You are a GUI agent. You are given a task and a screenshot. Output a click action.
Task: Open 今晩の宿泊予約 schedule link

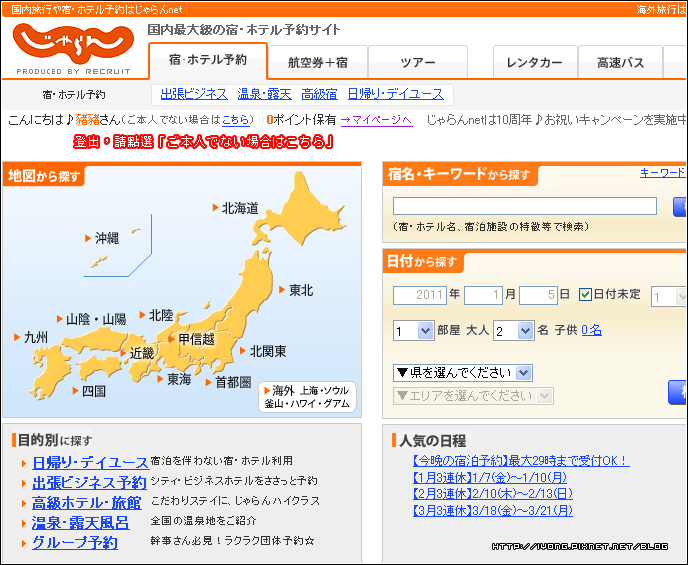pyautogui.click(x=521, y=461)
